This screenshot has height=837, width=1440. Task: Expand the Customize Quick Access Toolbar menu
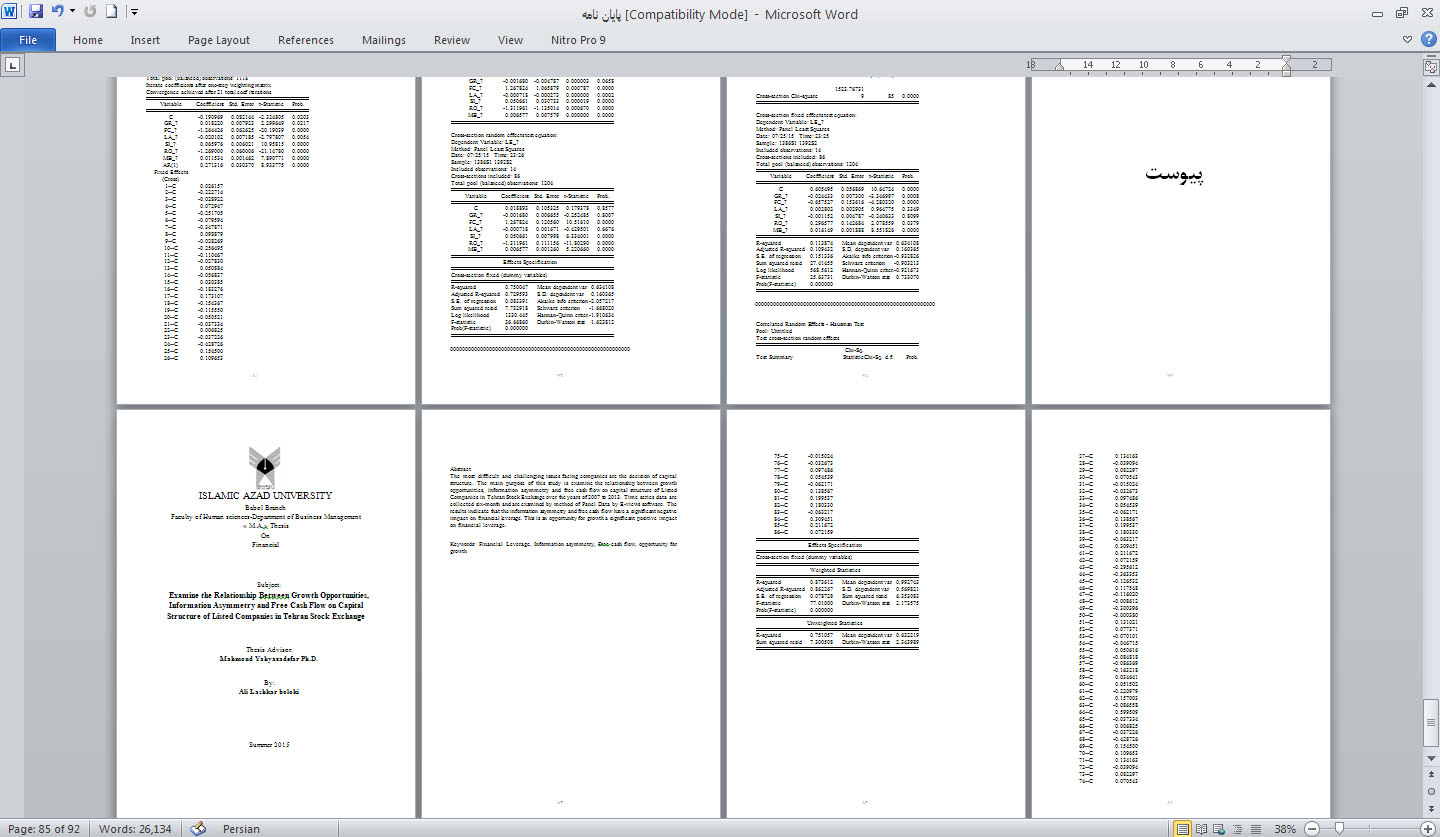click(x=134, y=13)
